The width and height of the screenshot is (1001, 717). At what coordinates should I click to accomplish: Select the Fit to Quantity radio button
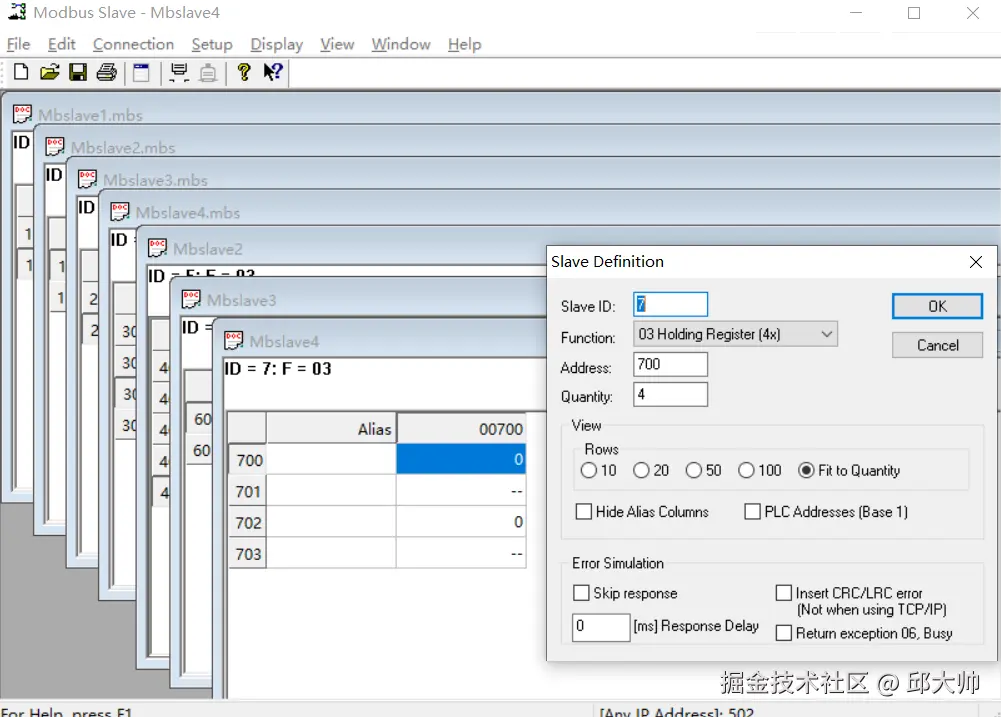coord(806,471)
